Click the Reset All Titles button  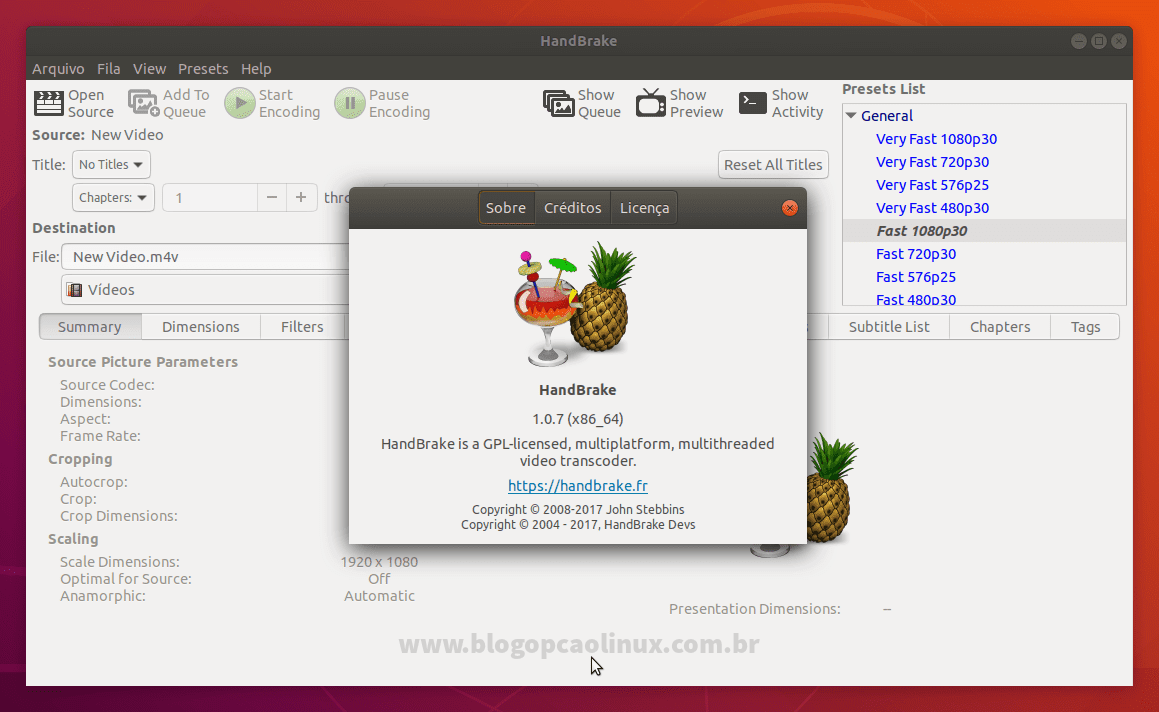click(x=773, y=165)
